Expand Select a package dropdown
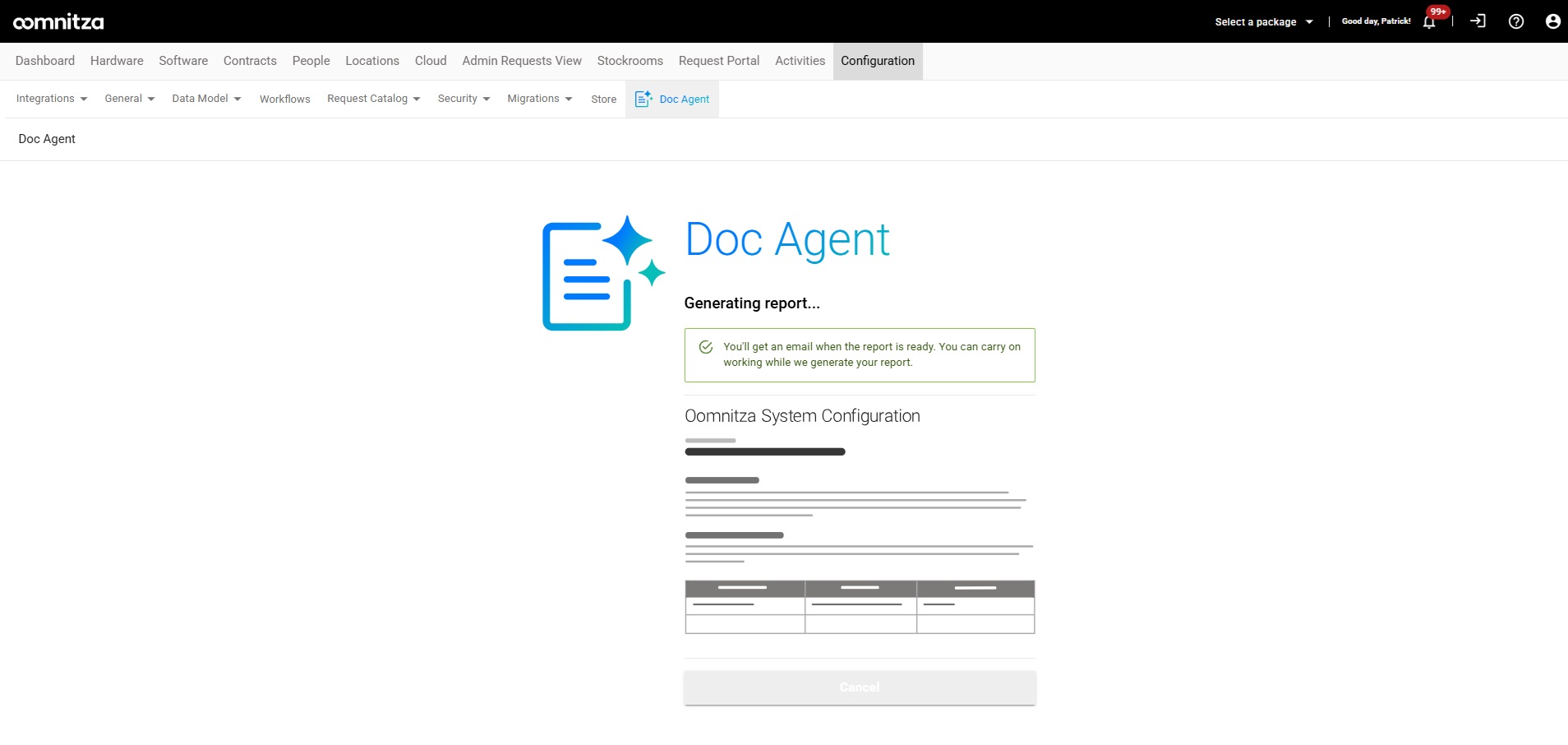The width and height of the screenshot is (1568, 745). click(x=1264, y=22)
